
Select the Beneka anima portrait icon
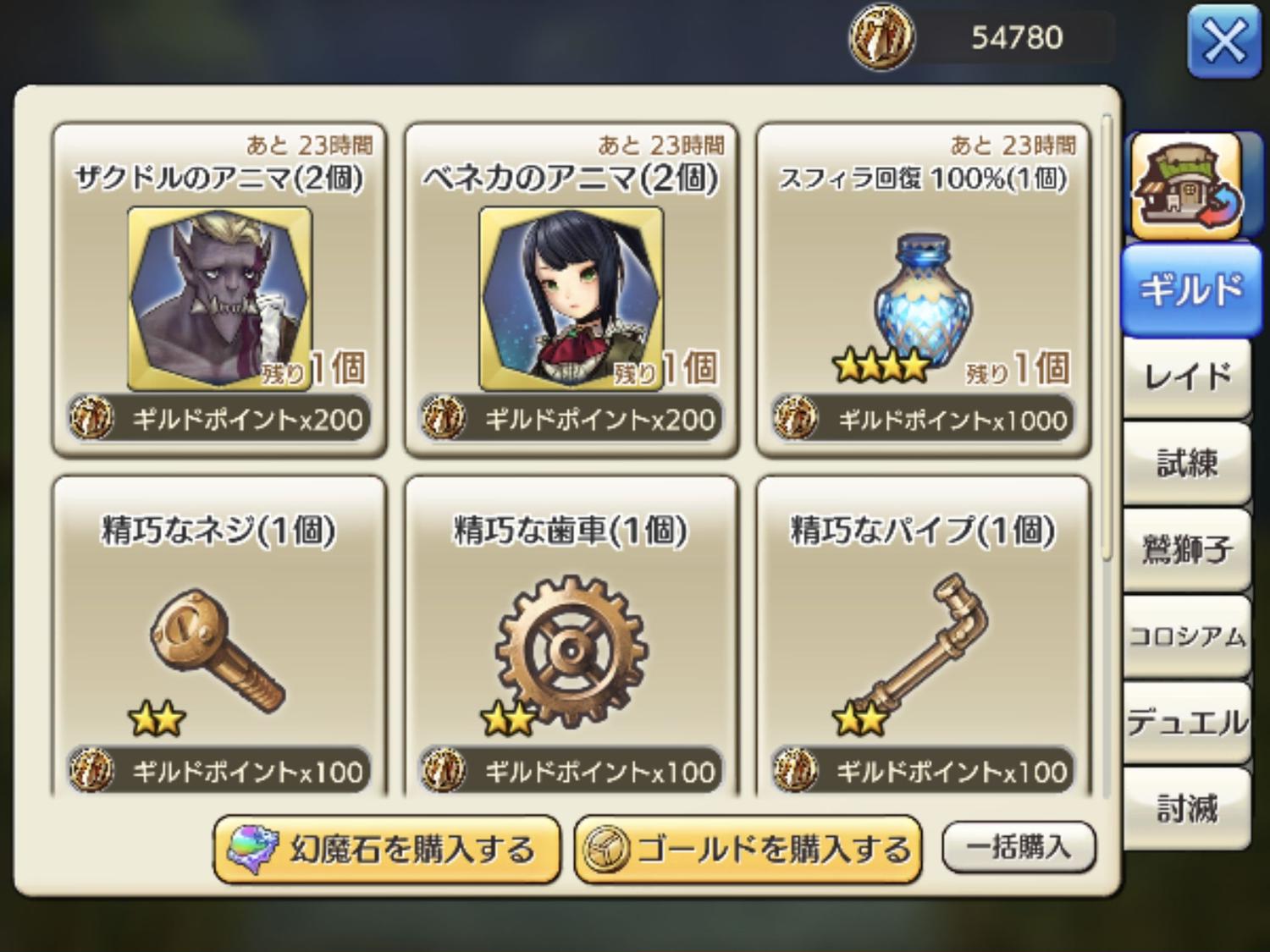pyautogui.click(x=571, y=299)
